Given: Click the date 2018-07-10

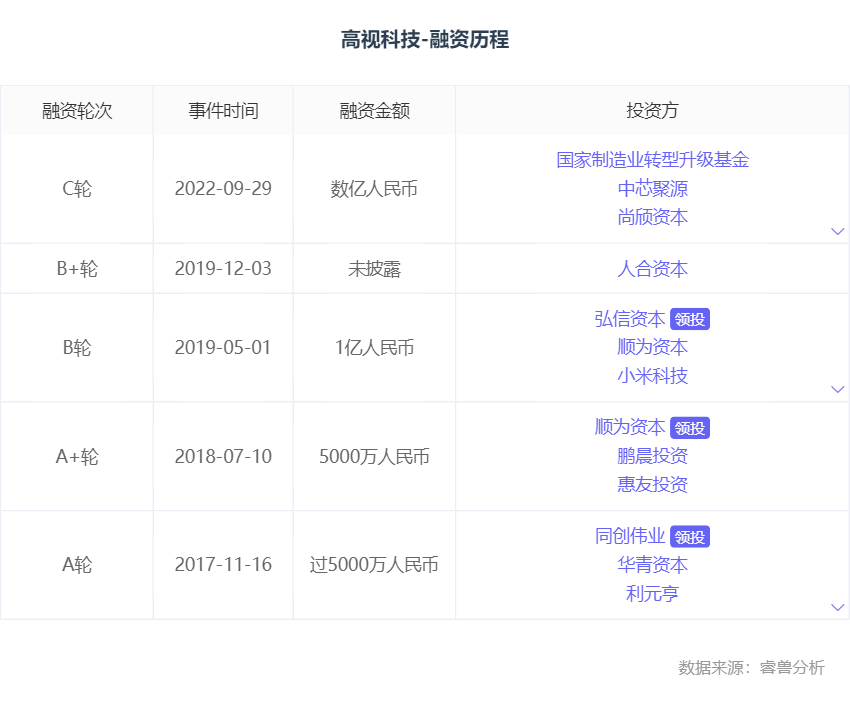Looking at the screenshot, I should pyautogui.click(x=223, y=456).
